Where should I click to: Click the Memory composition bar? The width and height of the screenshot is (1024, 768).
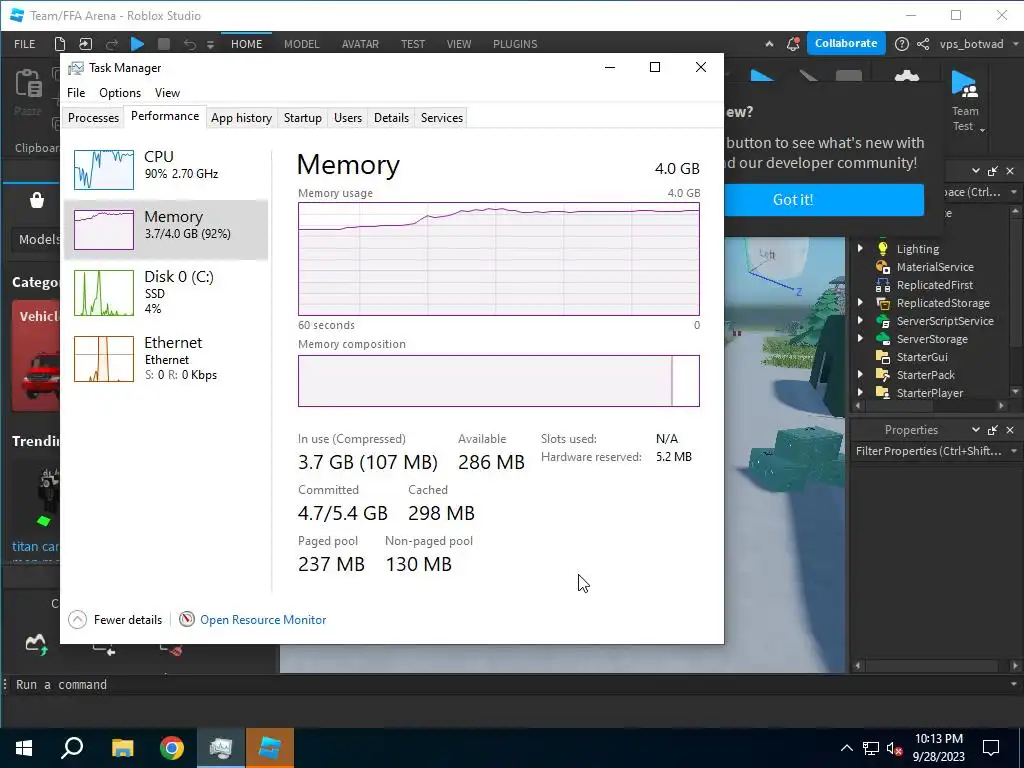[498, 381]
